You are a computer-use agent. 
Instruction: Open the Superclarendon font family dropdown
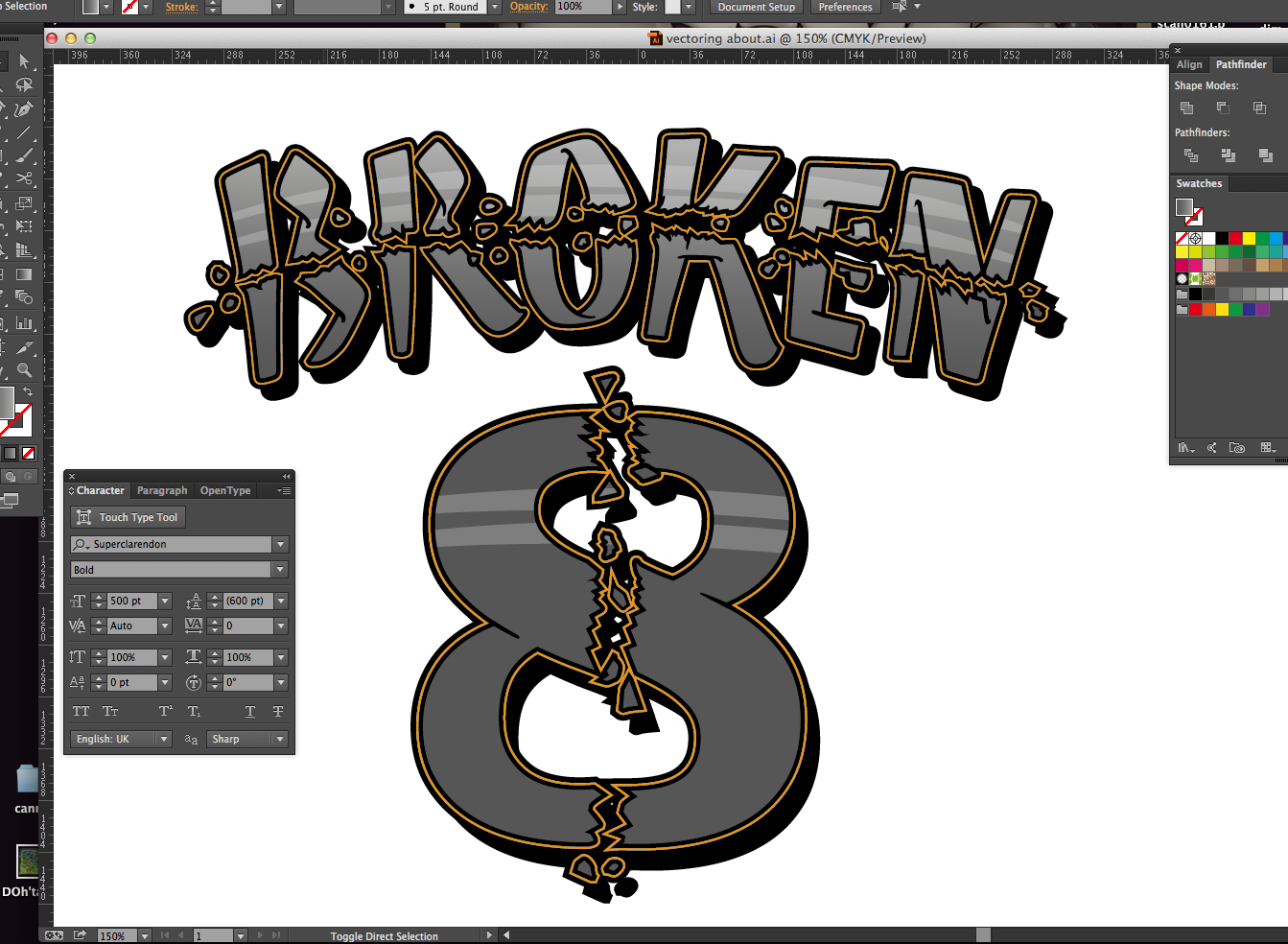click(280, 544)
